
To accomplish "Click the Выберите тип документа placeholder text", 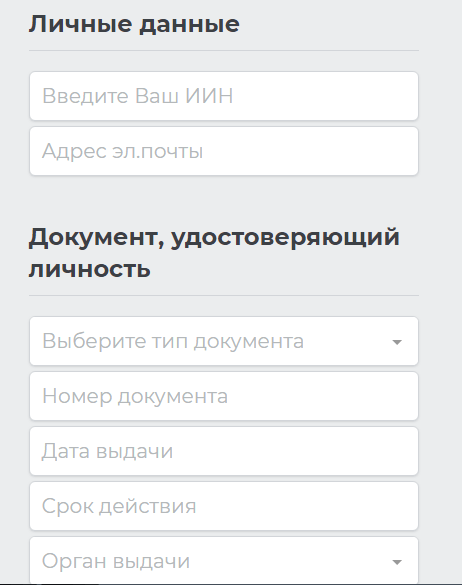I will tap(173, 341).
